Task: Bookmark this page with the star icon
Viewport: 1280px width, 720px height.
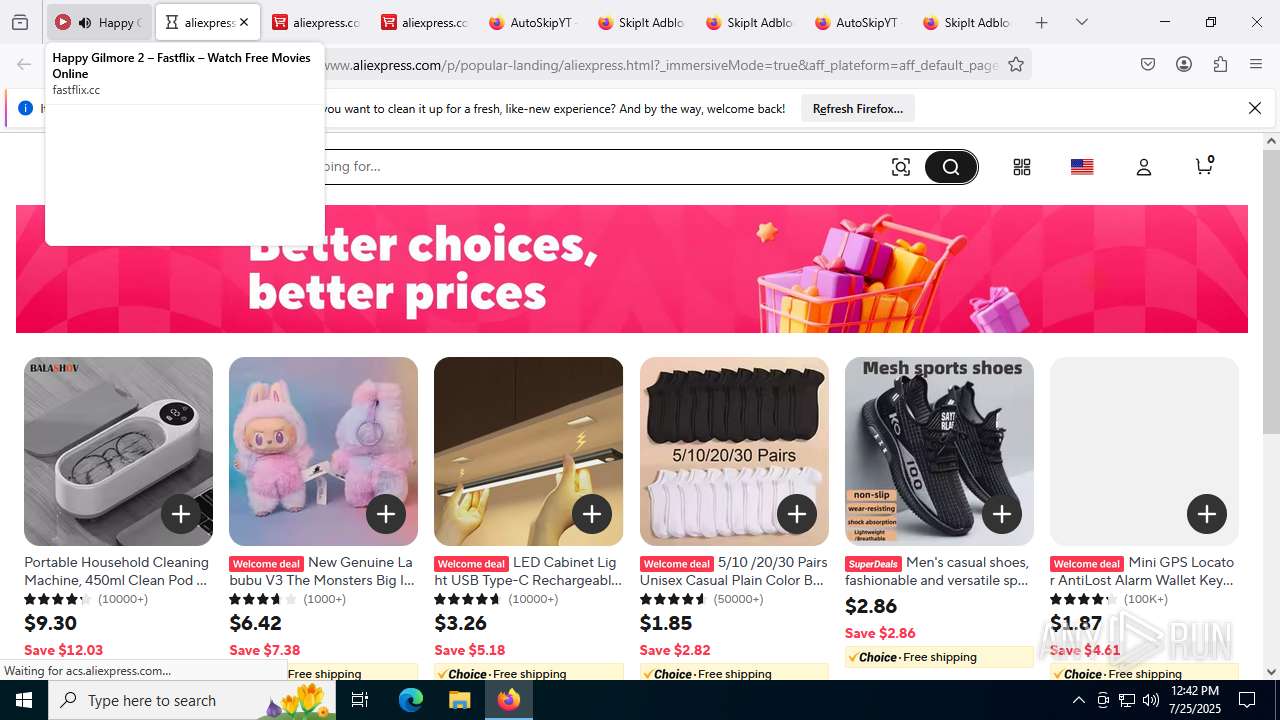Action: (1016, 64)
